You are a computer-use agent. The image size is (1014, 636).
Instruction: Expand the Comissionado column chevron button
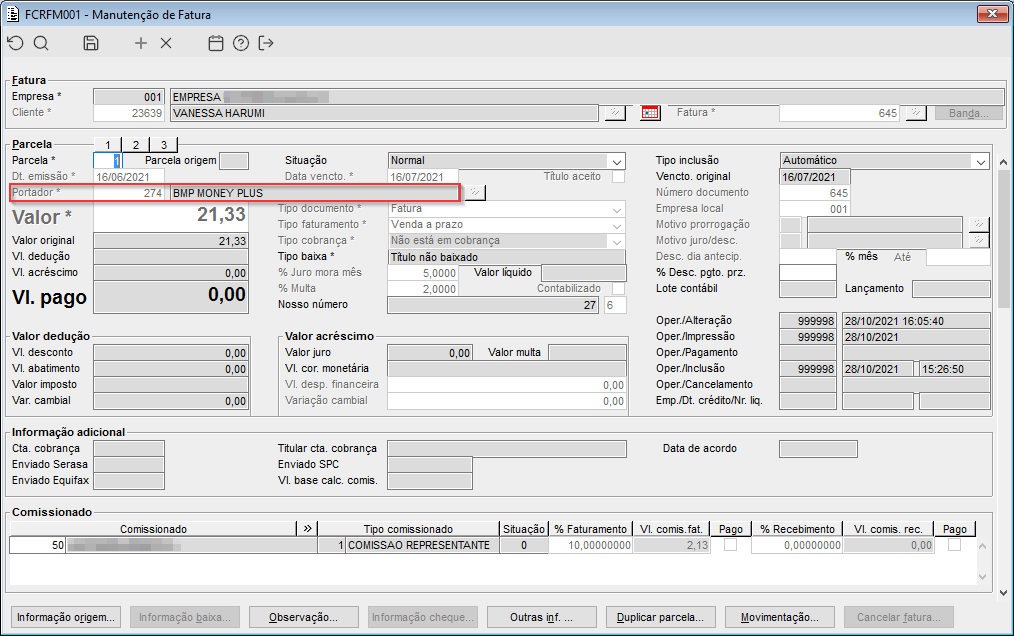pyautogui.click(x=307, y=529)
